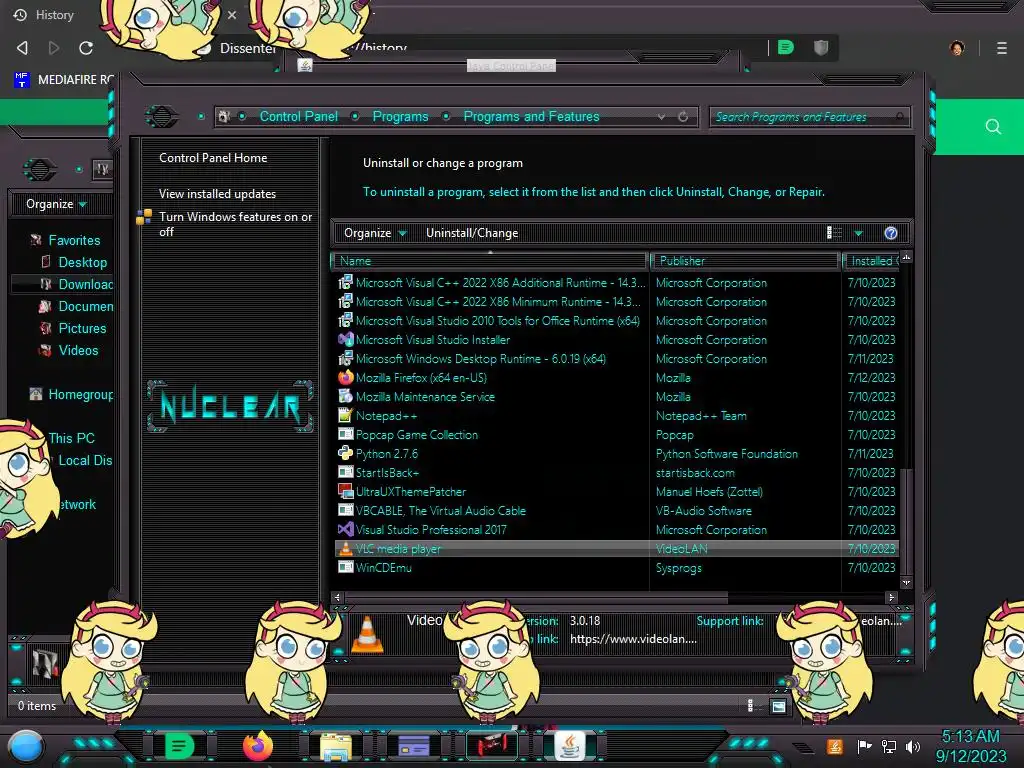Viewport: 1024px width, 768px height.
Task: Open the browser profile avatar
Action: tap(957, 48)
